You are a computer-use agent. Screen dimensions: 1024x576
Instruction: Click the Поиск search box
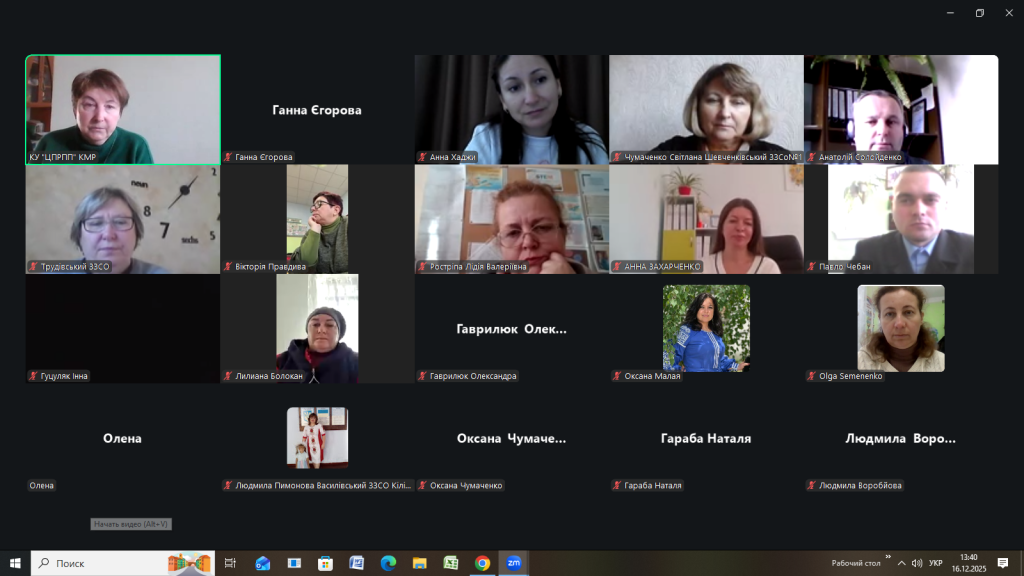[110, 563]
